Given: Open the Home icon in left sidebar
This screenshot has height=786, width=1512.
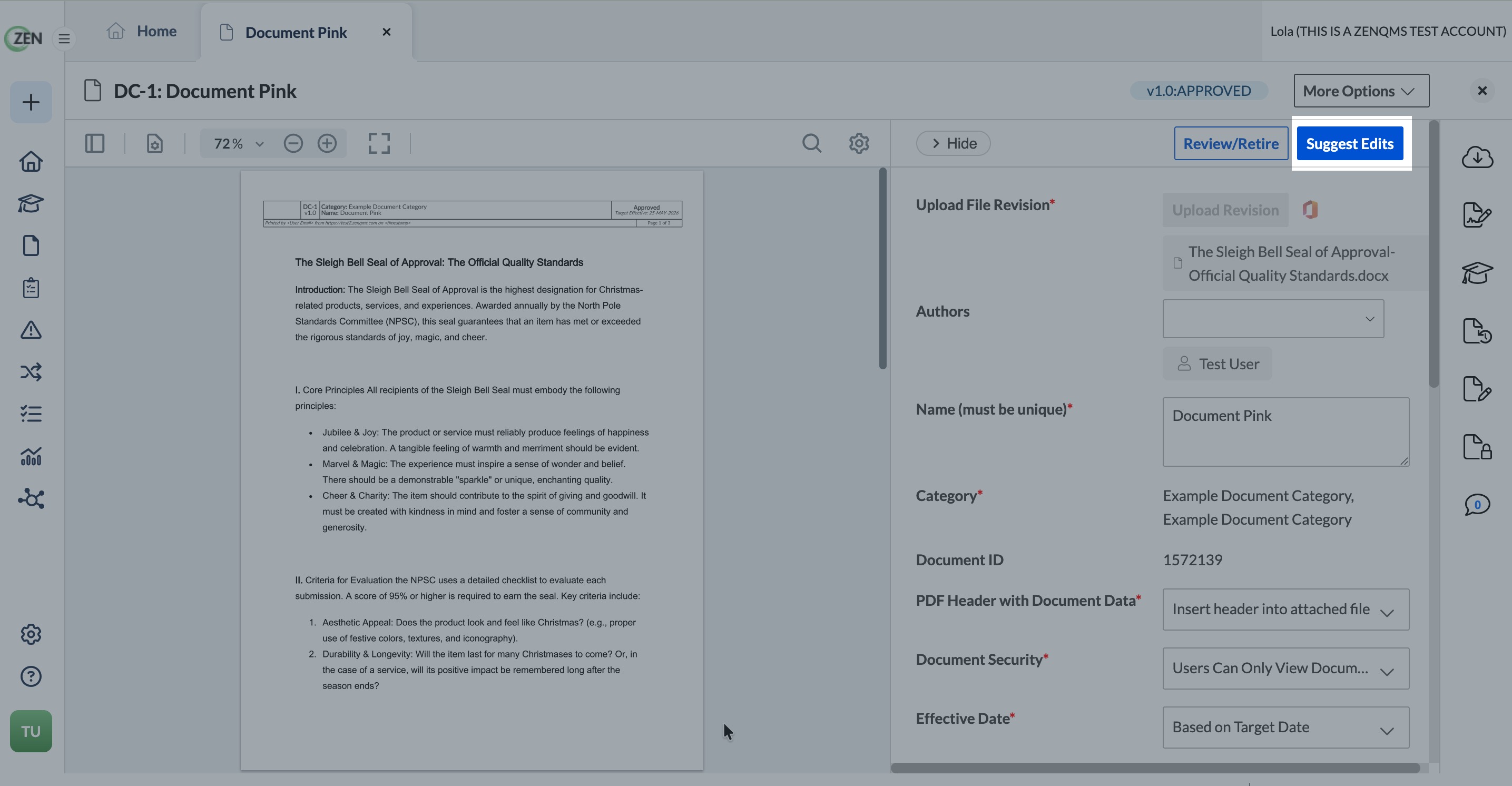Looking at the screenshot, I should point(31,161).
